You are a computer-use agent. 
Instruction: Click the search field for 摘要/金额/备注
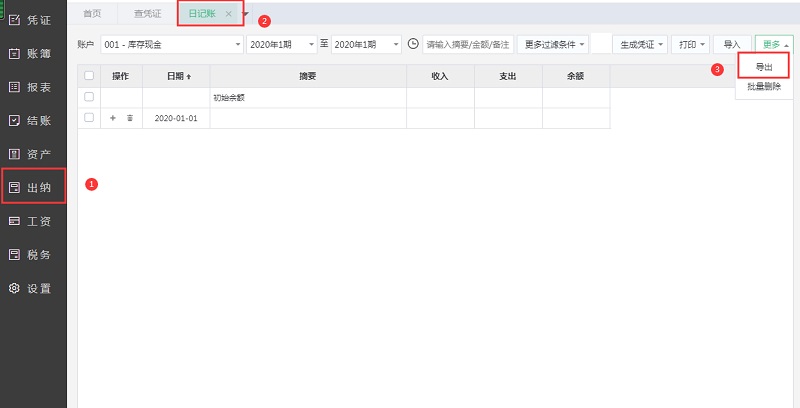[467, 45]
